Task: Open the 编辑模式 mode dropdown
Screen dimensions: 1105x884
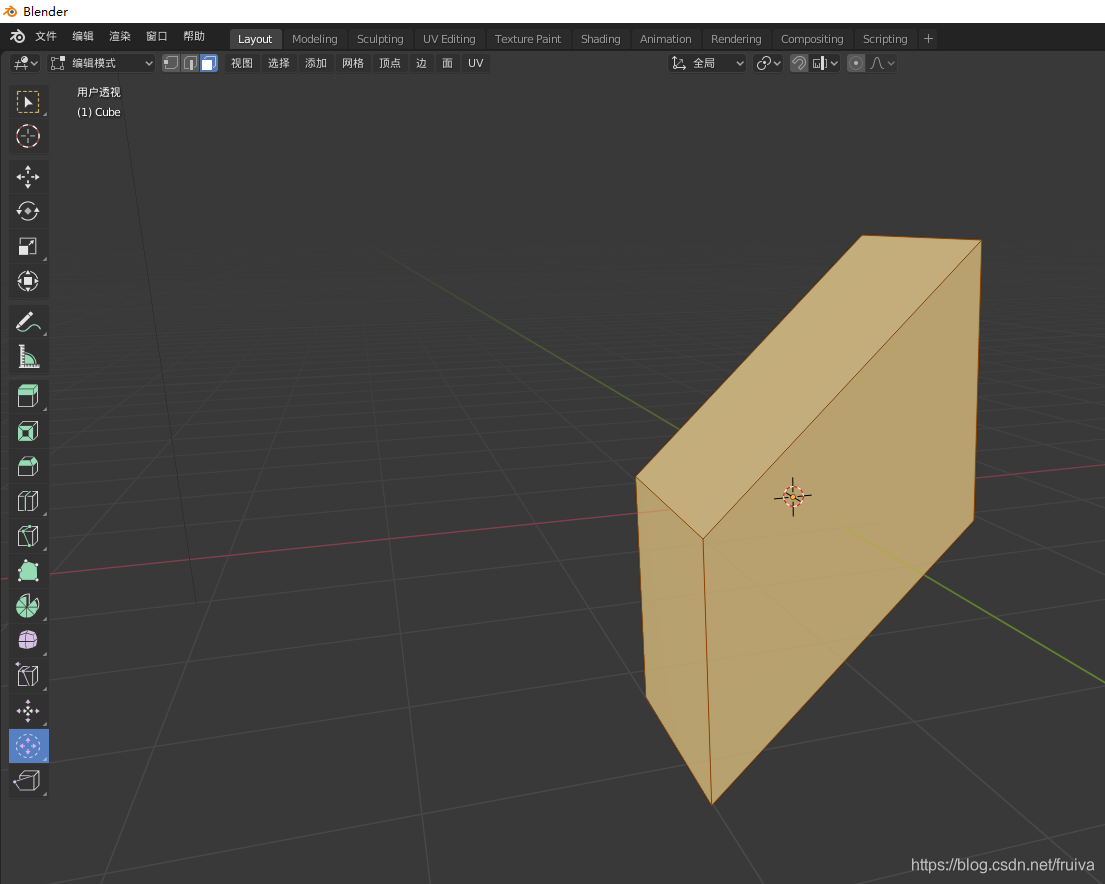Action: (101, 63)
